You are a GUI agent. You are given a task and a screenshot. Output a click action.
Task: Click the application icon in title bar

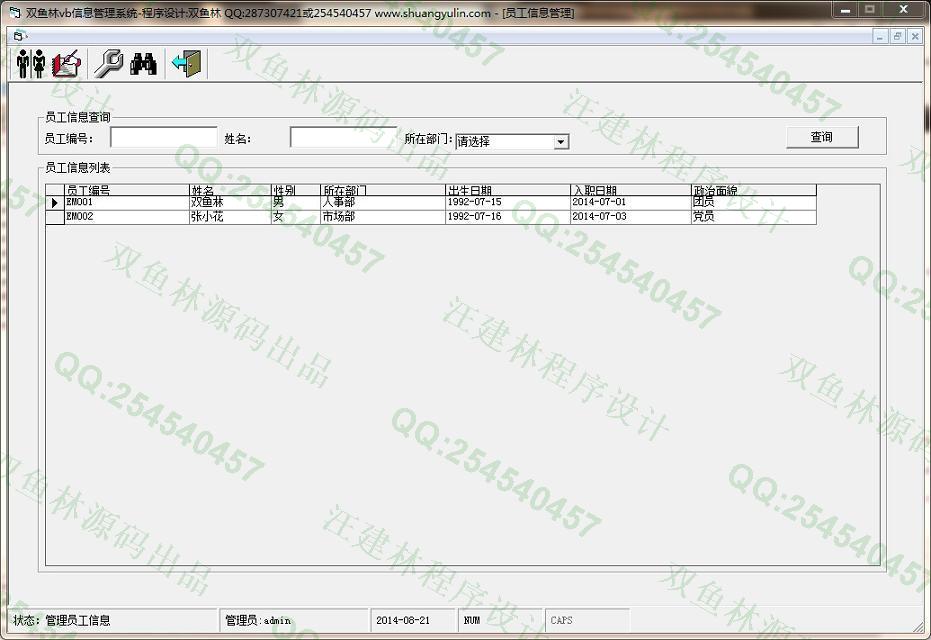[14, 13]
